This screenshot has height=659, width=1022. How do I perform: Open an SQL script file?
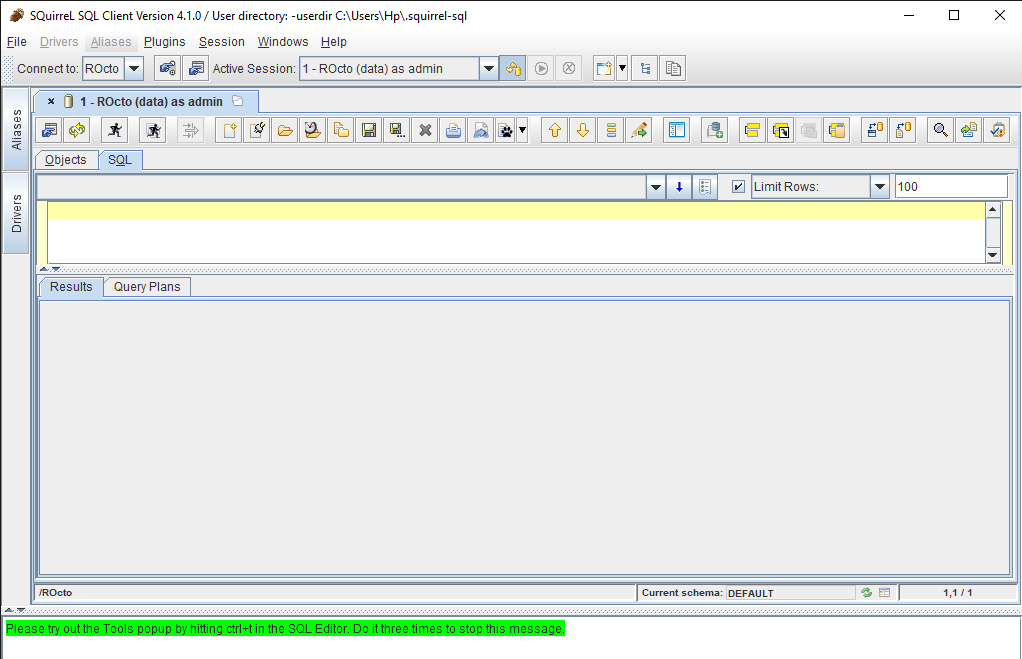284,129
